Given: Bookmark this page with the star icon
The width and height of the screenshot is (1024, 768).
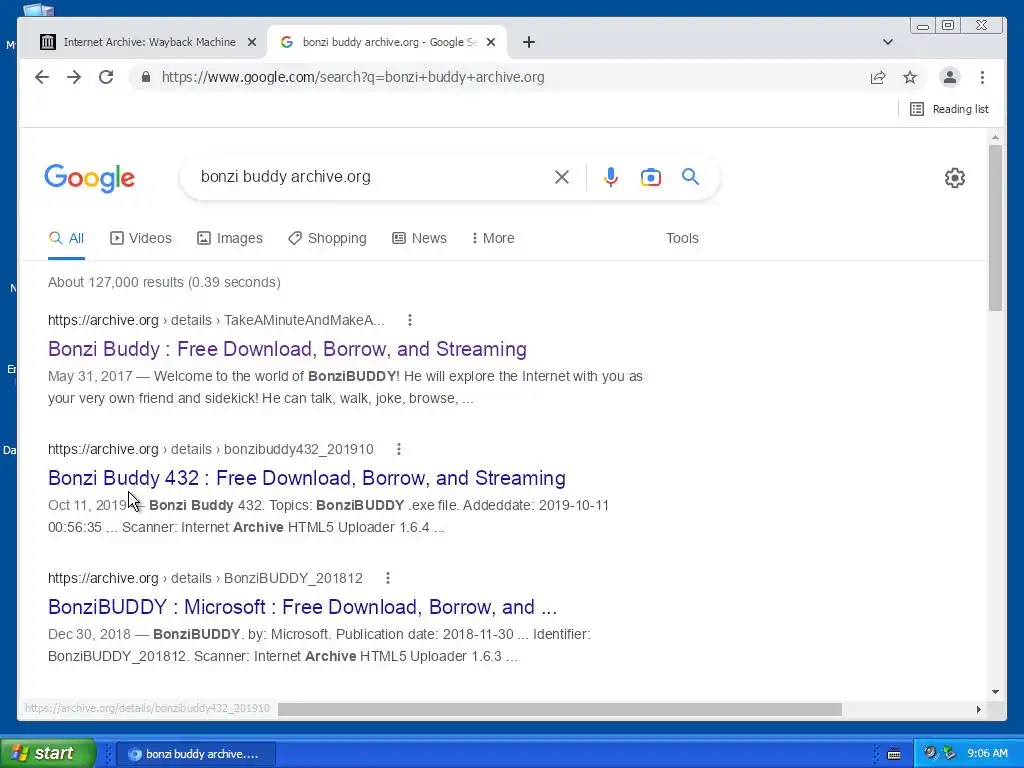Looking at the screenshot, I should [x=910, y=77].
